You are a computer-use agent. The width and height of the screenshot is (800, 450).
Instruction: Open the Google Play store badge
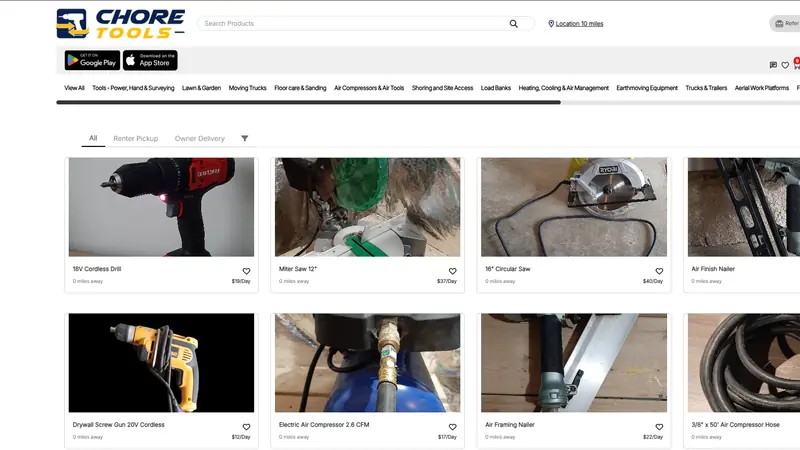pos(92,60)
